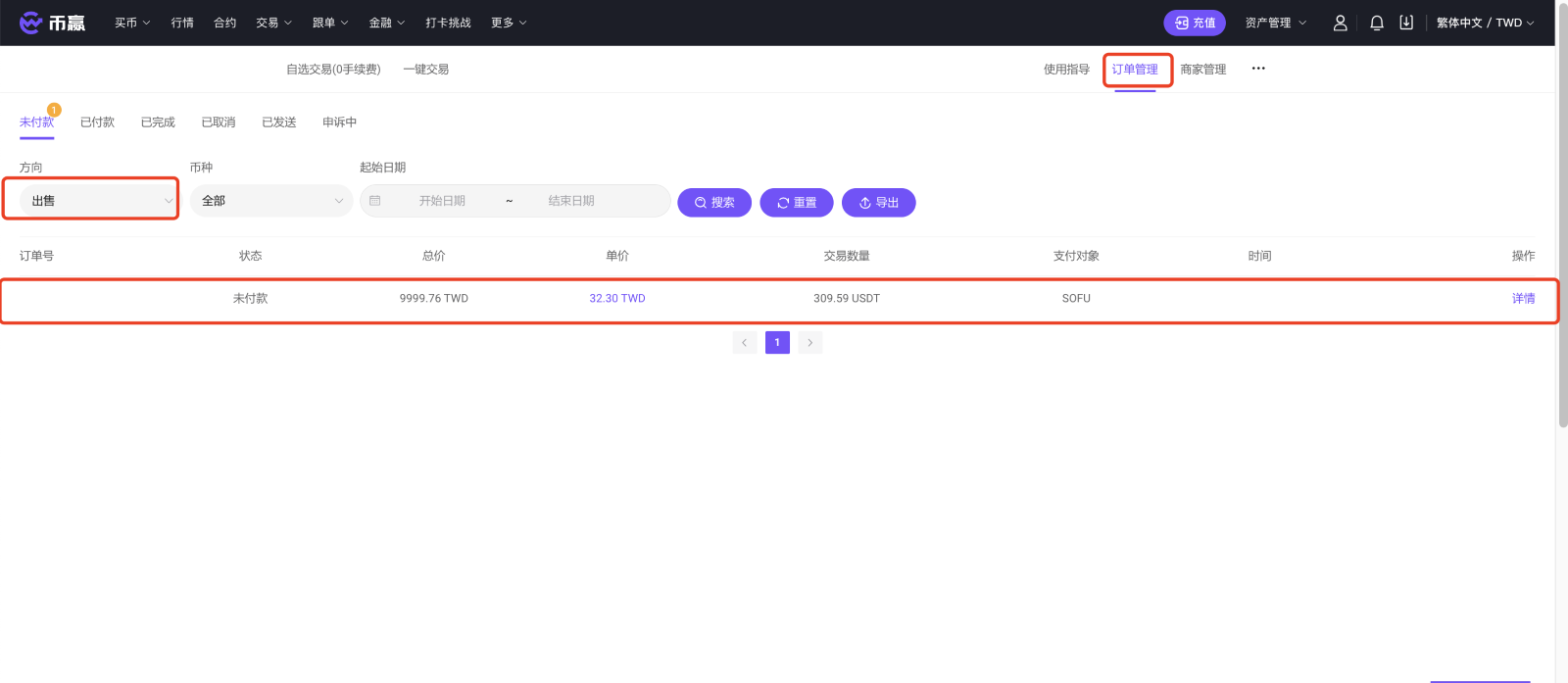Expand the 买币 menu
The image size is (1568, 683).
pyautogui.click(x=132, y=23)
